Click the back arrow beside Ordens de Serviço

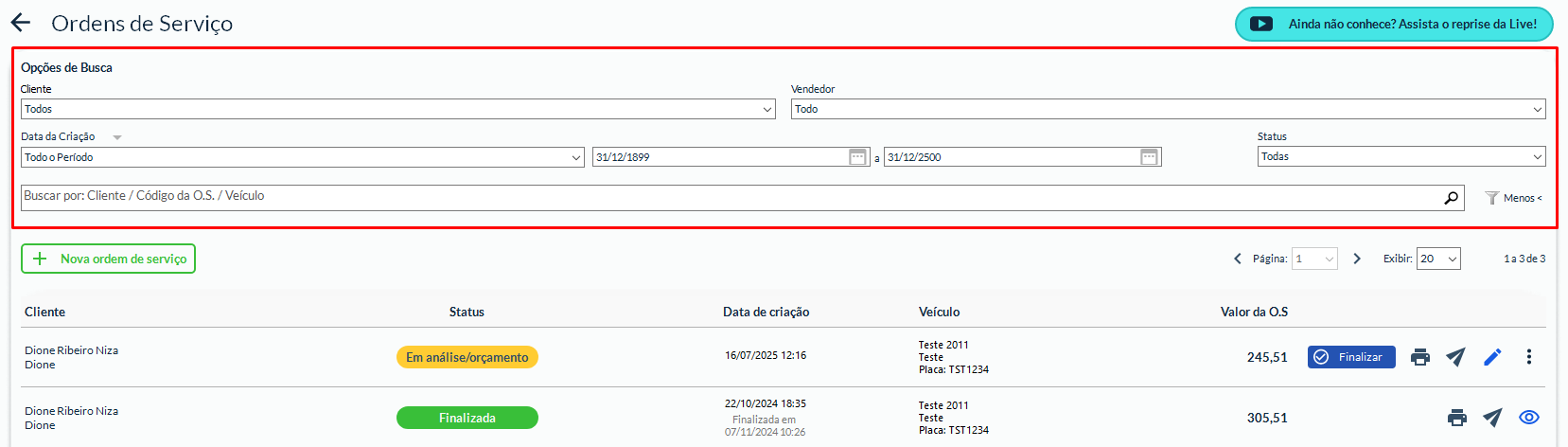coord(21,23)
